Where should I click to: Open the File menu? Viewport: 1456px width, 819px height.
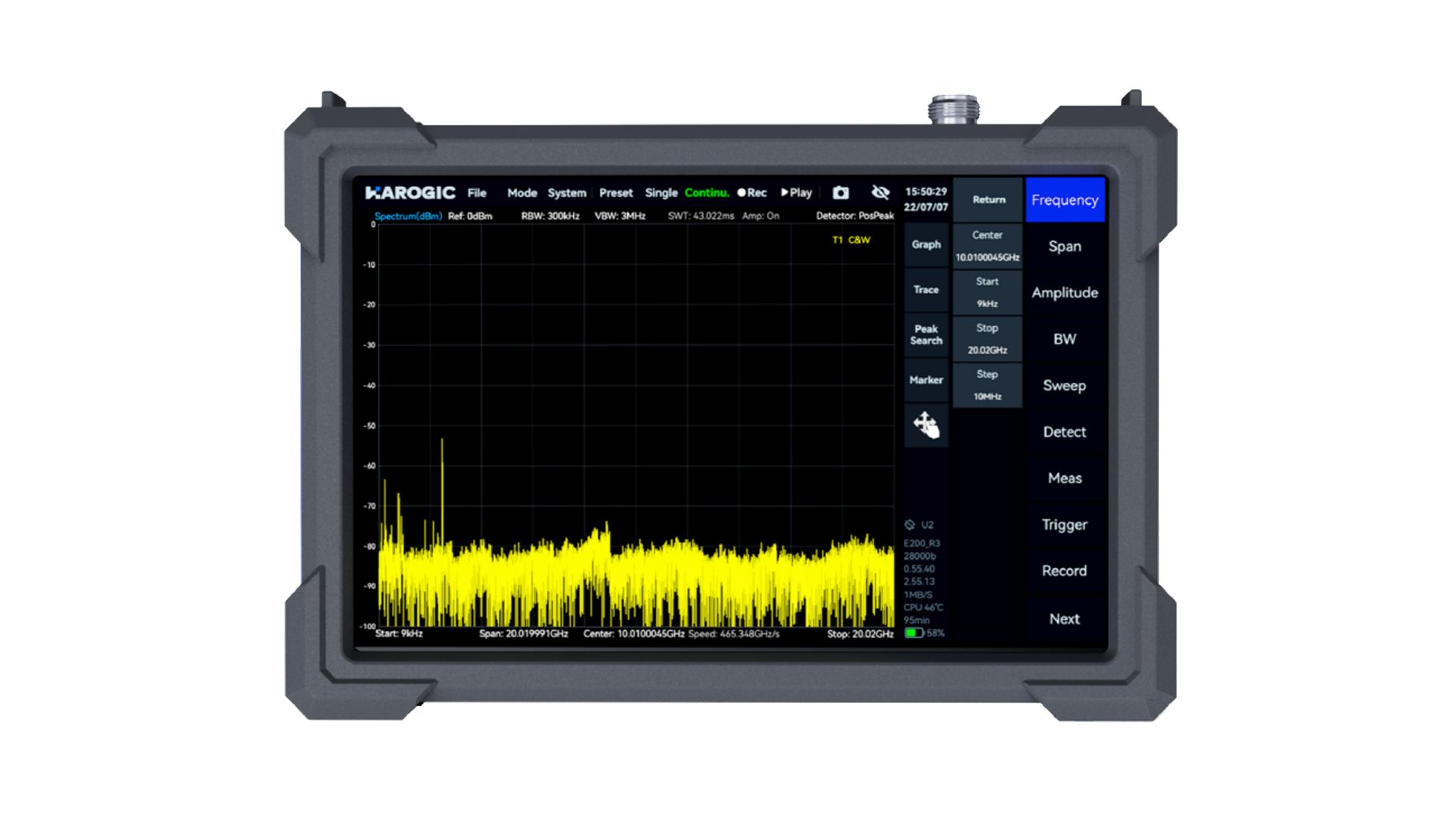click(476, 193)
